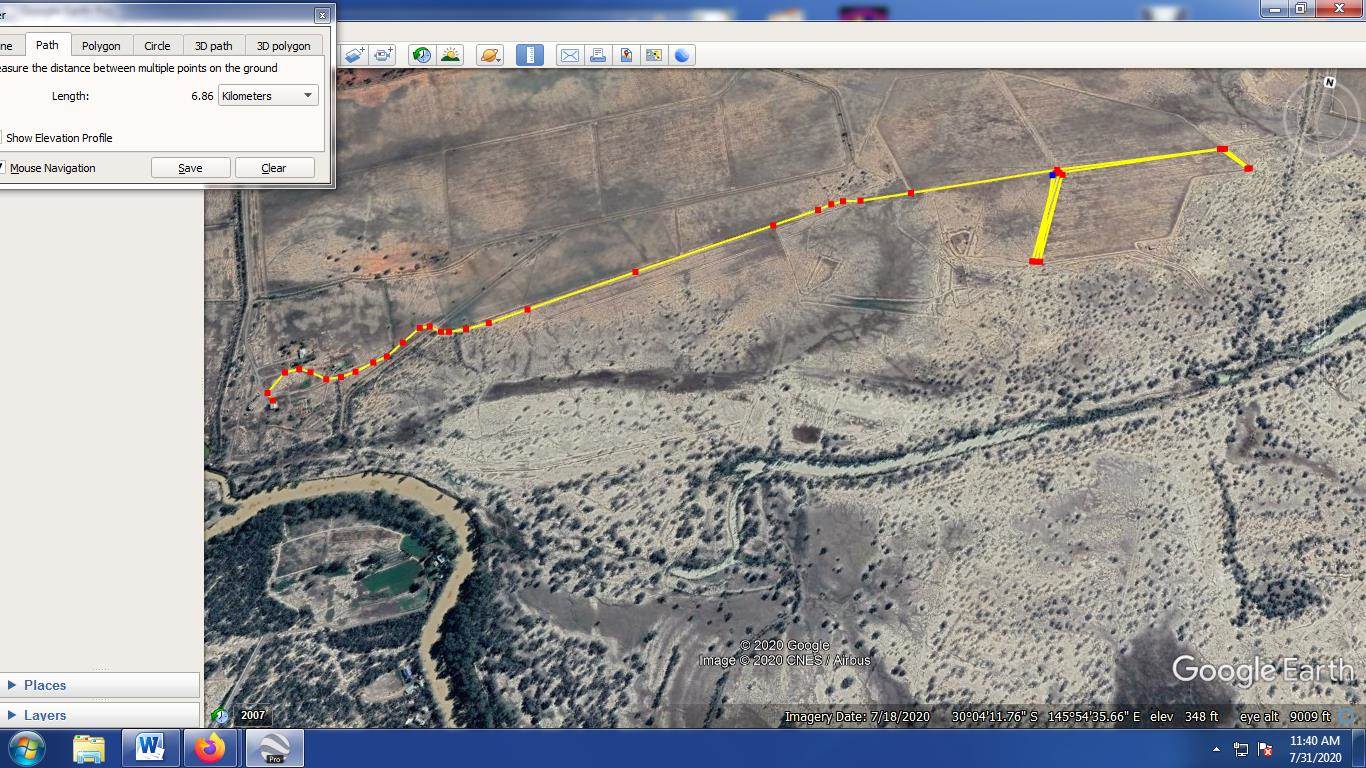Toggle the Mouse Navigation checkbox

pos(3,168)
